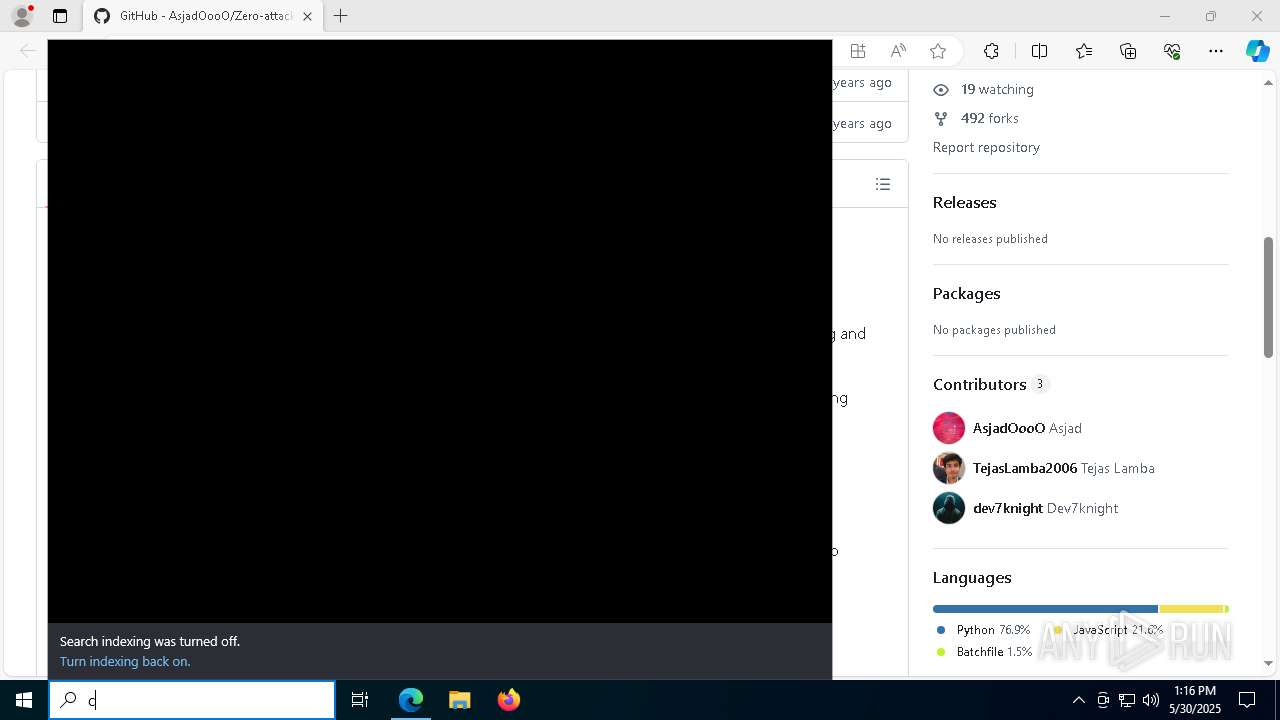Open the README outline list icon
Image resolution: width=1280 pixels, height=720 pixels.
[883, 184]
